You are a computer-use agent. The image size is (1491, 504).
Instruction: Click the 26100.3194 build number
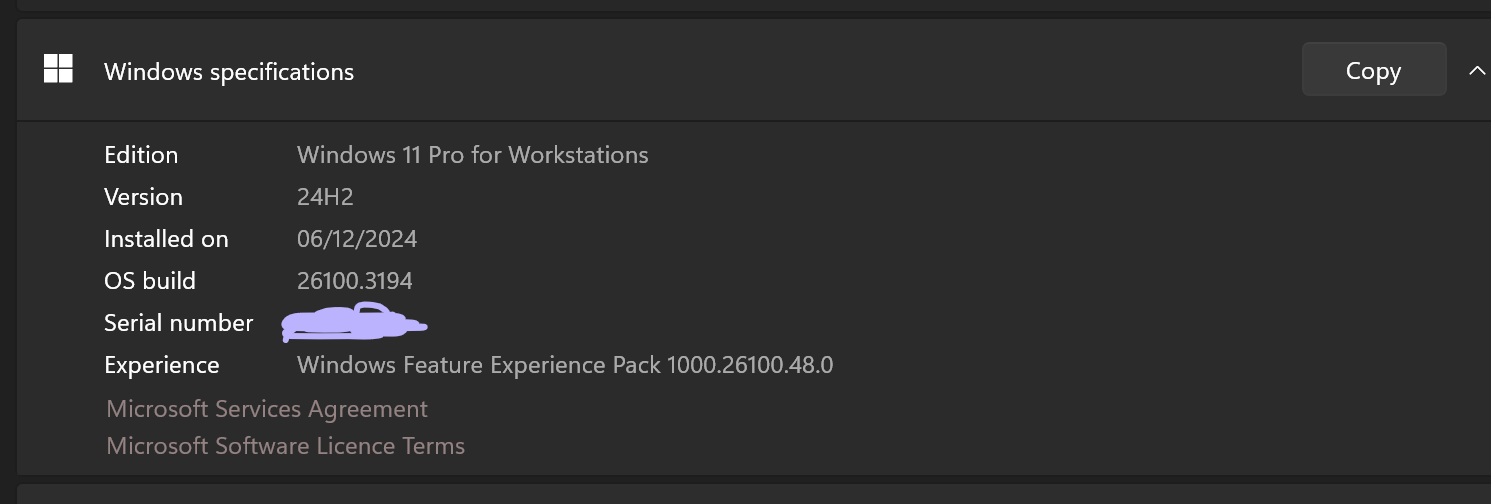click(355, 281)
